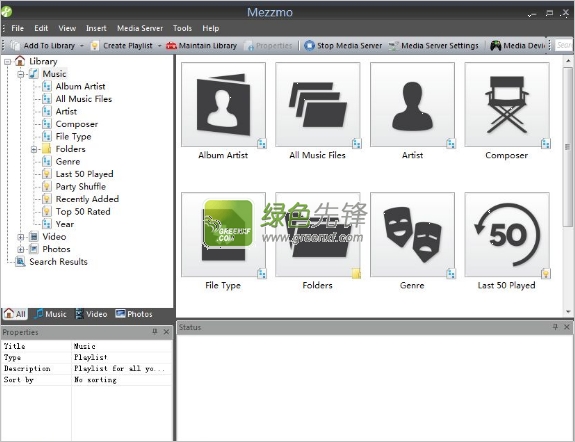The image size is (575, 442).
Task: Click the Media Server Settings icon
Action: coord(393,46)
